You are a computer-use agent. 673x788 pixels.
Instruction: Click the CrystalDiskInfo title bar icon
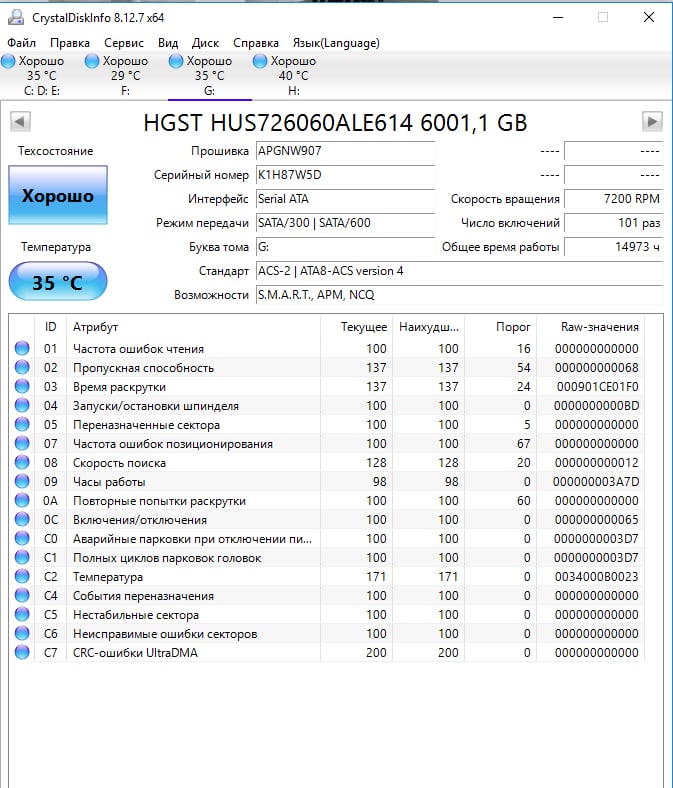coord(16,17)
